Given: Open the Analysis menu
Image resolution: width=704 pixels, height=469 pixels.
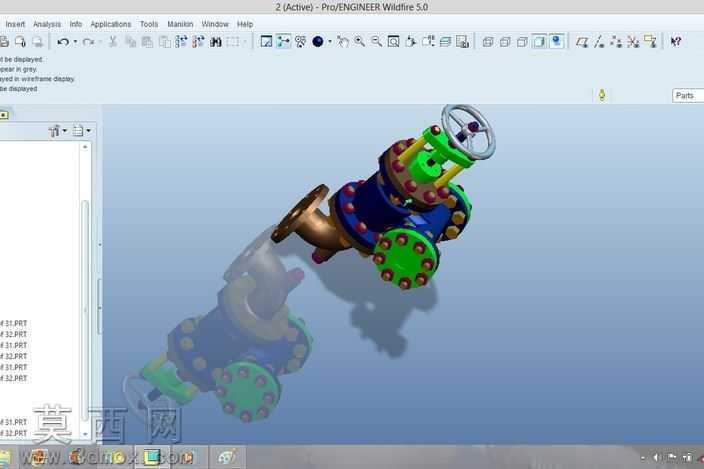Looking at the screenshot, I should click(47, 24).
